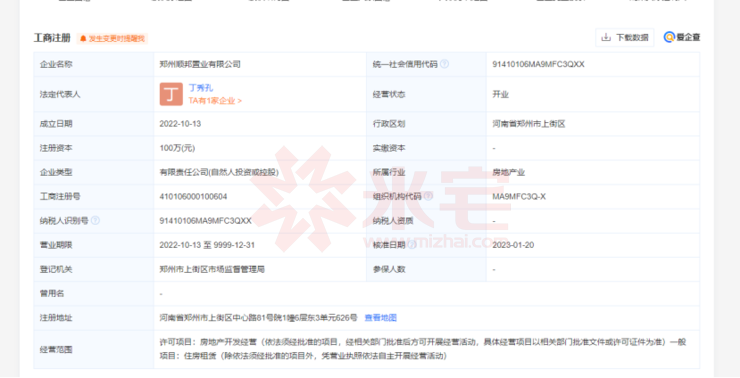This screenshot has width=740, height=378.
Task: Select company name 郑州顺邦置业有限公司
Action: (x=200, y=64)
